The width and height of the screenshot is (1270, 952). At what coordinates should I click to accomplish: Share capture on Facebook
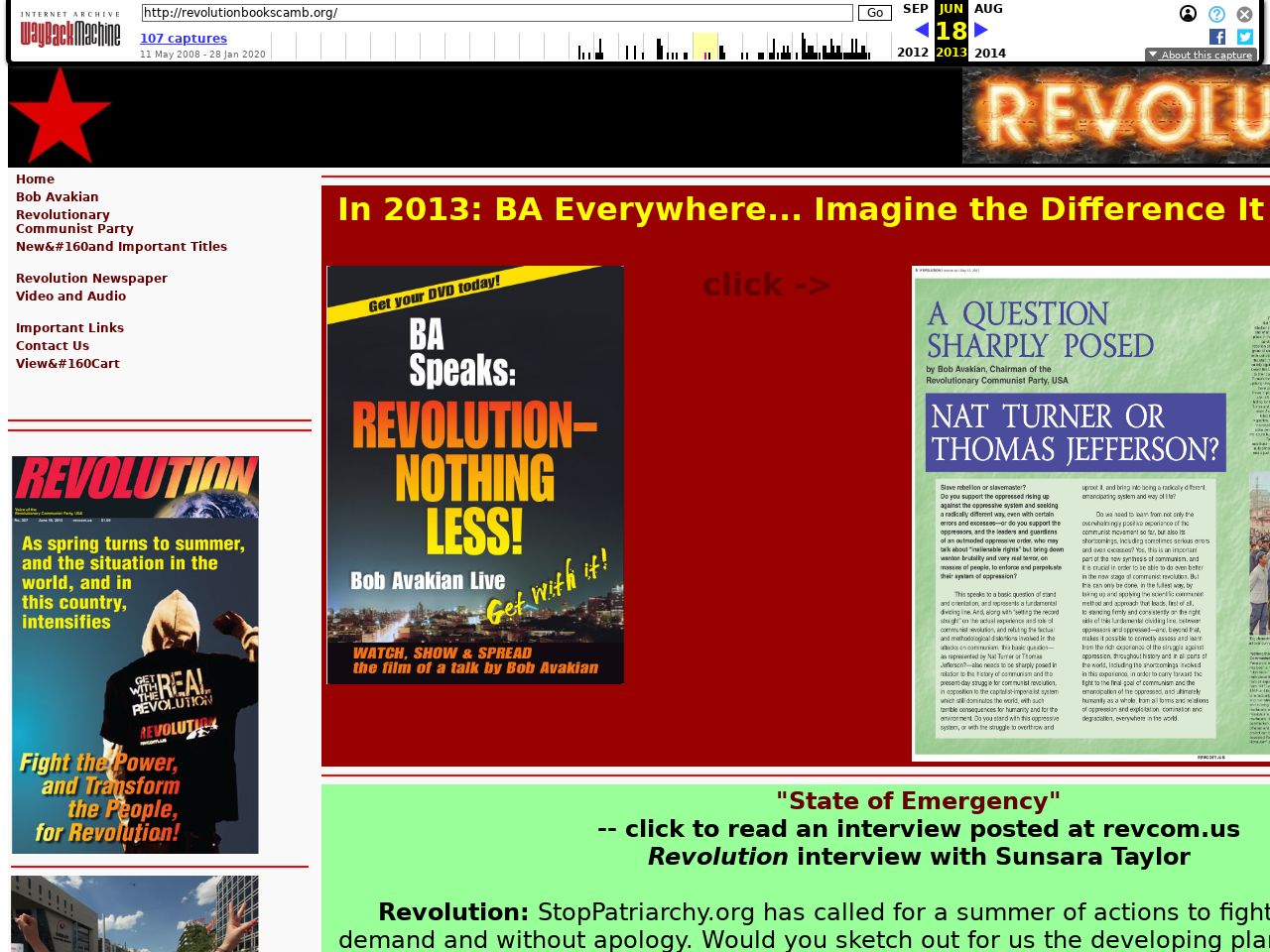(1217, 37)
